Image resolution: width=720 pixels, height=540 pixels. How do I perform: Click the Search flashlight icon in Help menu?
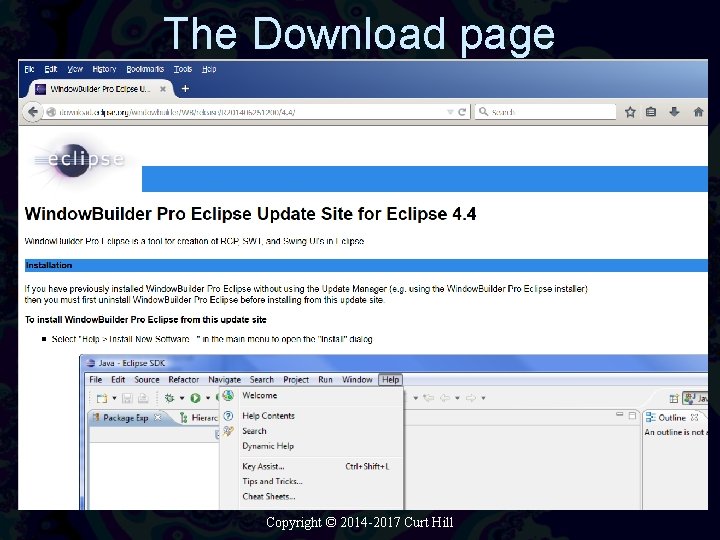click(228, 431)
